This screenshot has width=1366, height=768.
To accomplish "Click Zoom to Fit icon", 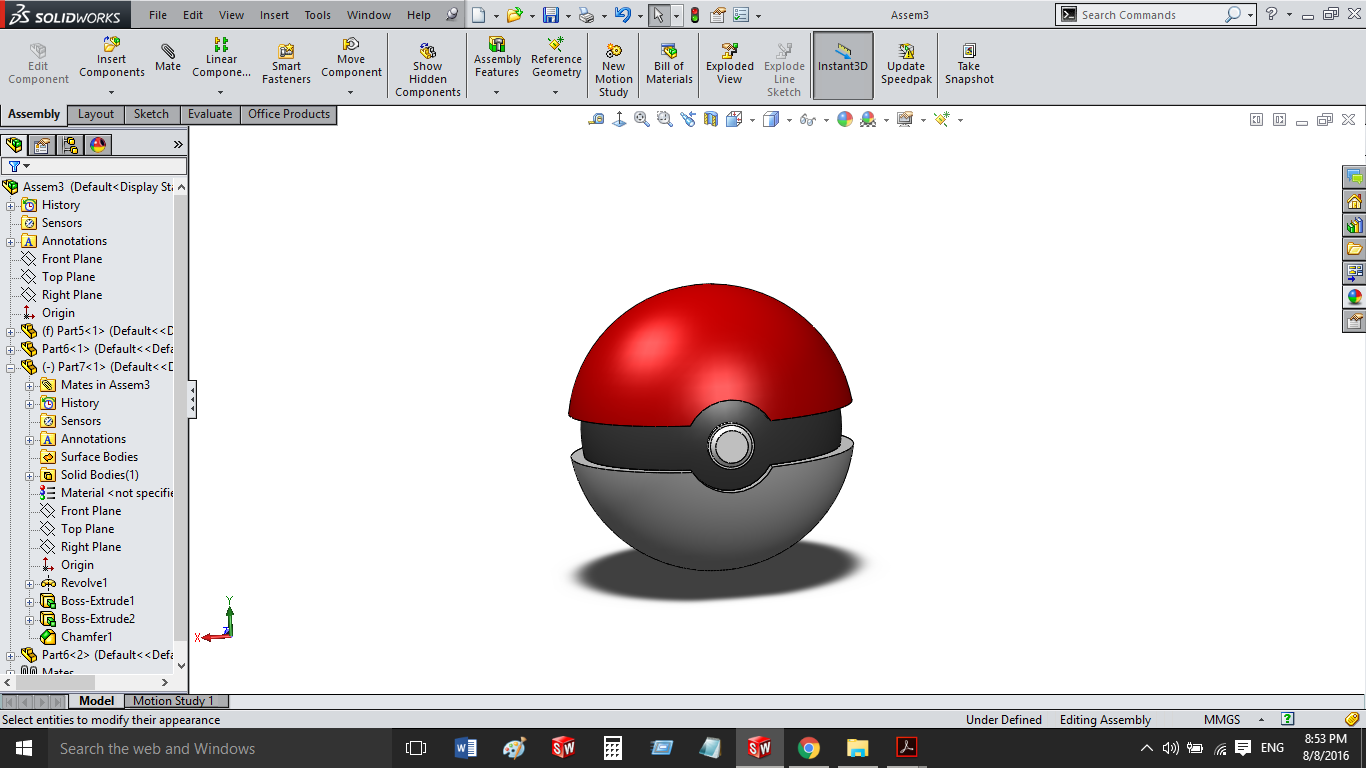I will point(642,119).
